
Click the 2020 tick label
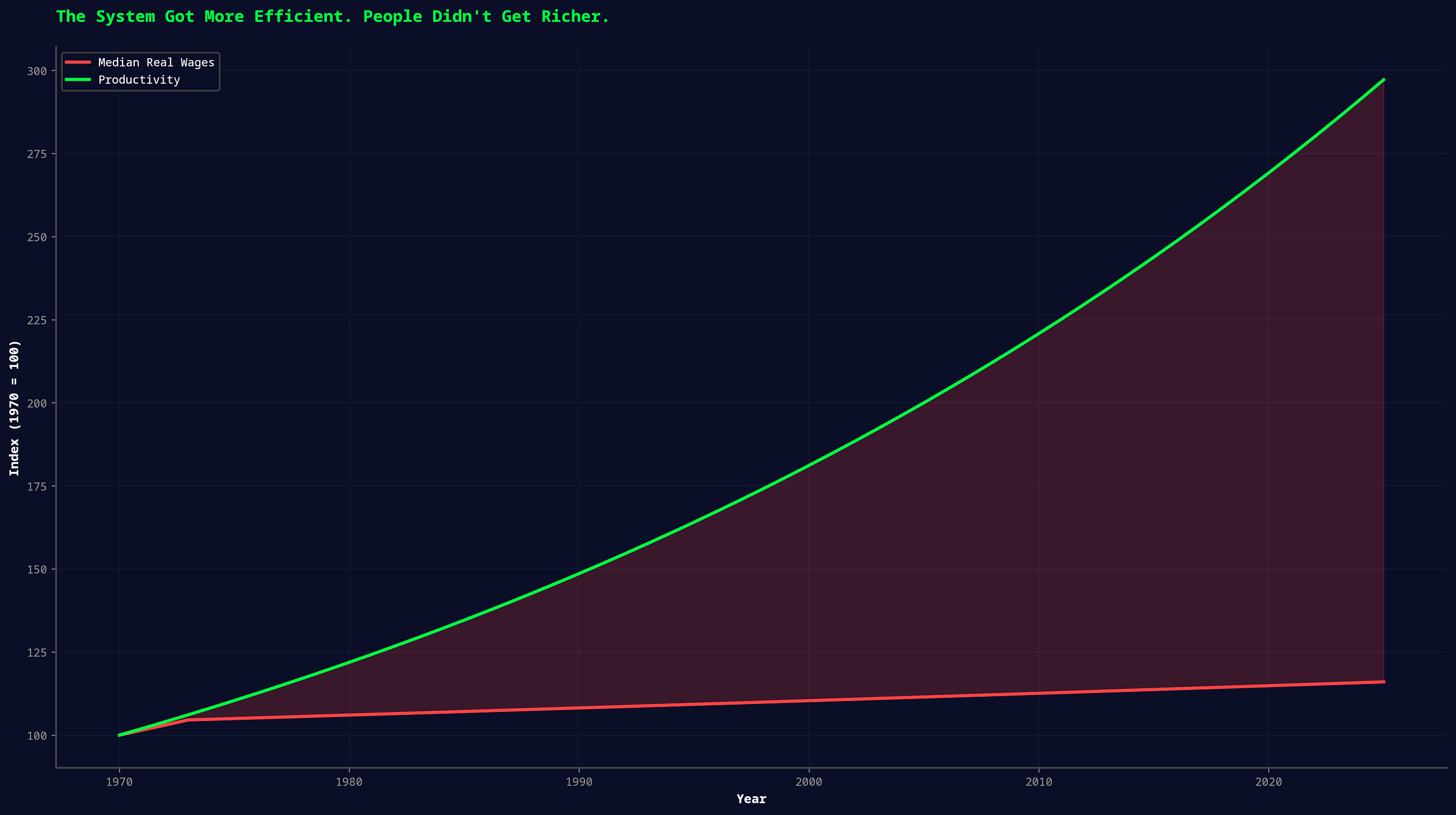point(1269,782)
